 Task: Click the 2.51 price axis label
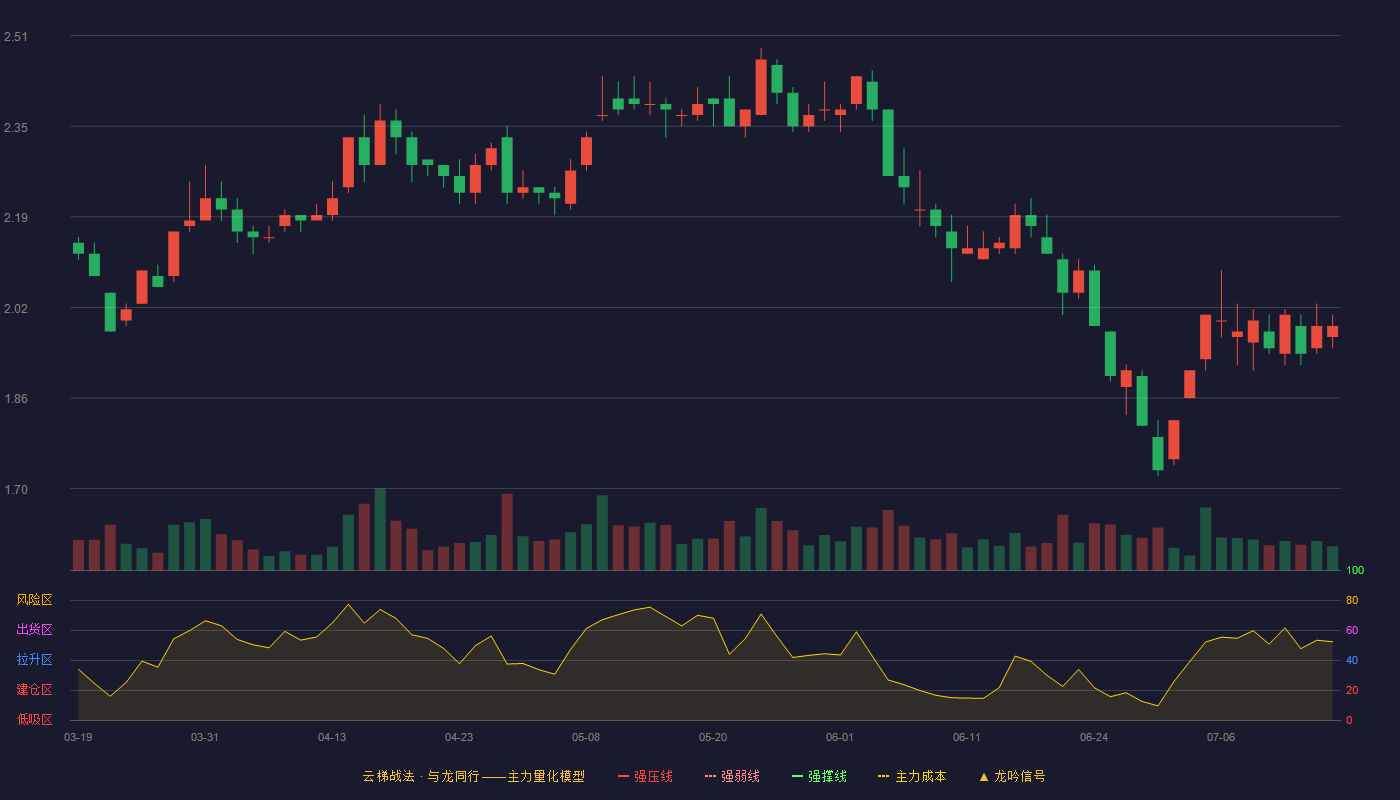(16, 37)
